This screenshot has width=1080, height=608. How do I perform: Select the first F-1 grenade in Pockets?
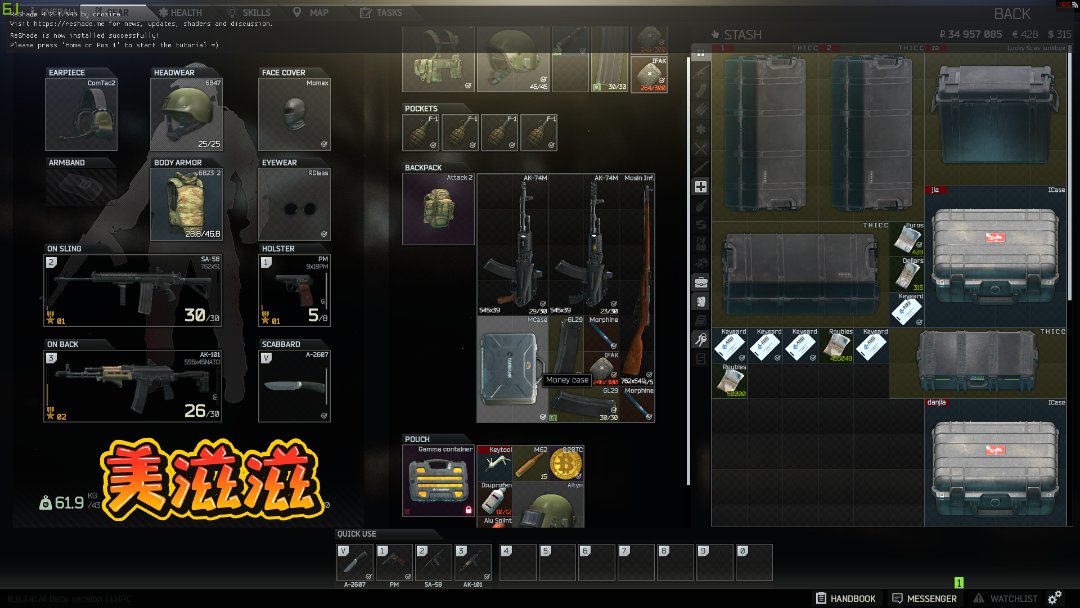420,132
